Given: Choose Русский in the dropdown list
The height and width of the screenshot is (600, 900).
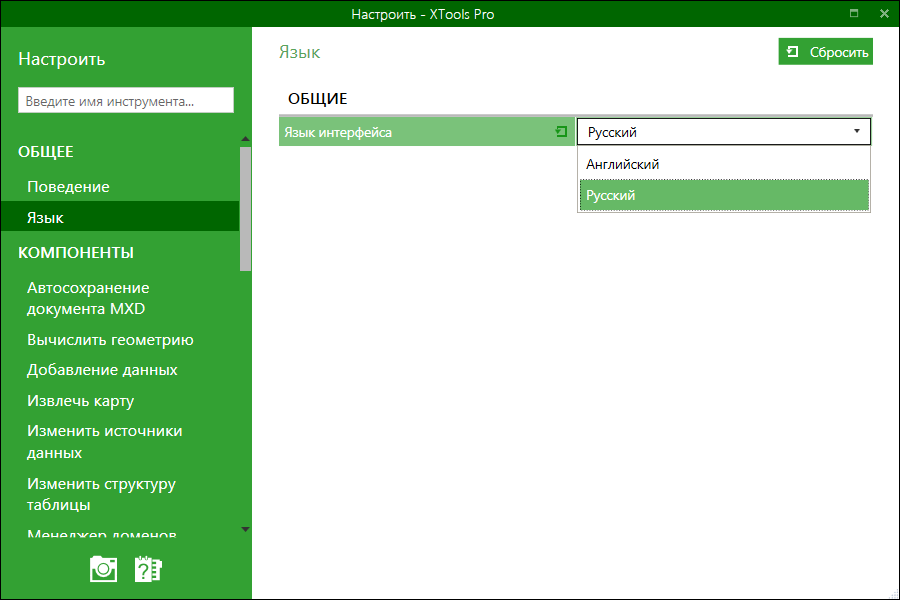Looking at the screenshot, I should tap(724, 195).
